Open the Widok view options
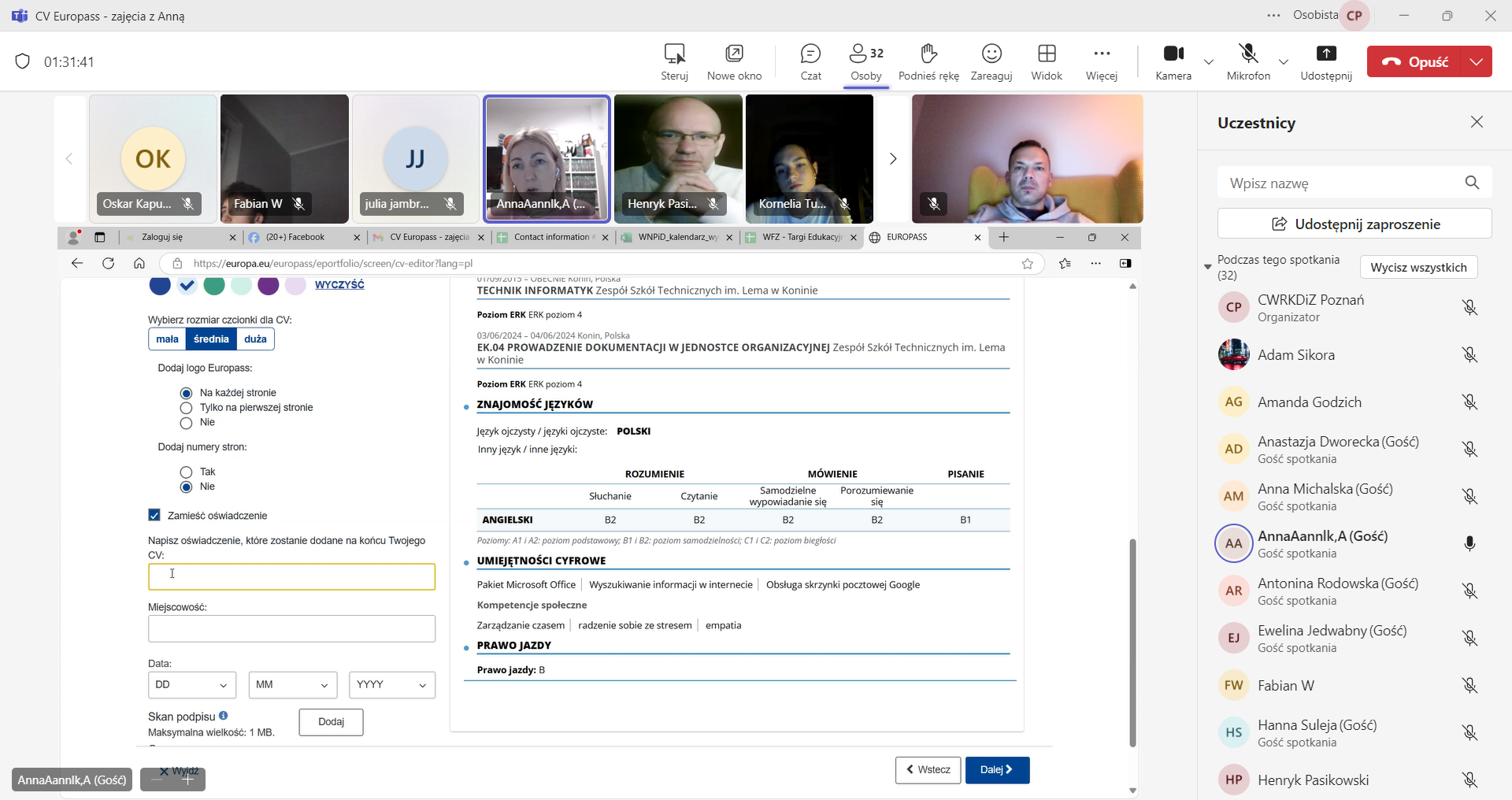This screenshot has width=1512, height=800. 1047,61
